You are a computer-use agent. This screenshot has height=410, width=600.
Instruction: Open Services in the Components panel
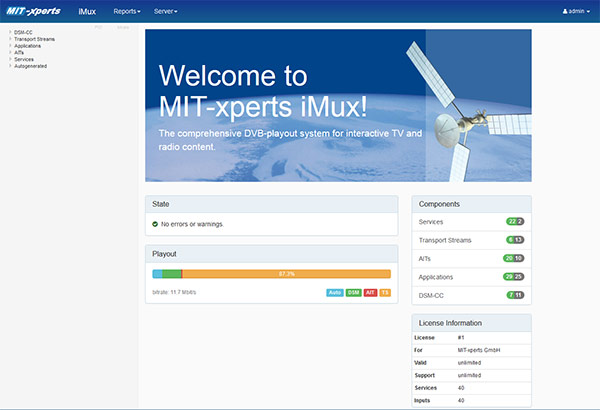coord(471,222)
